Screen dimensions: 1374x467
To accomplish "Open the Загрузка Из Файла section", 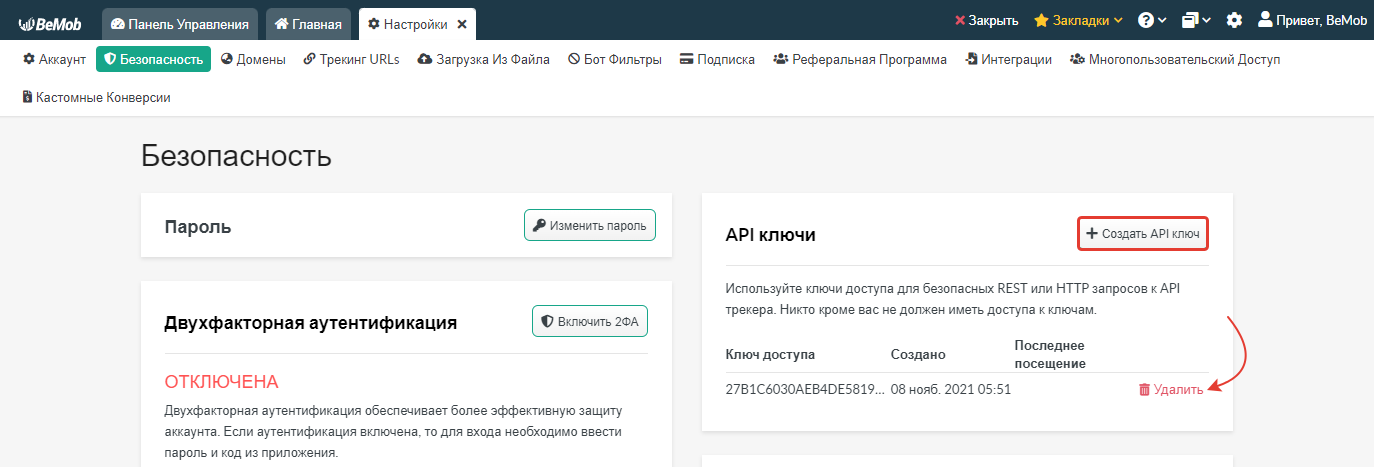I will coord(483,59).
